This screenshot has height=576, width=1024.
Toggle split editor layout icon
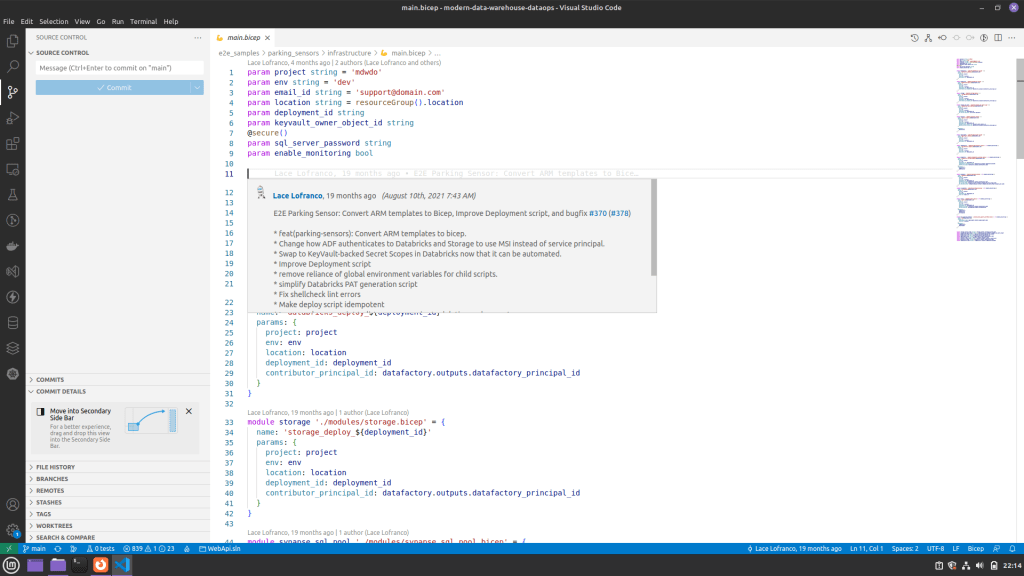pos(996,38)
